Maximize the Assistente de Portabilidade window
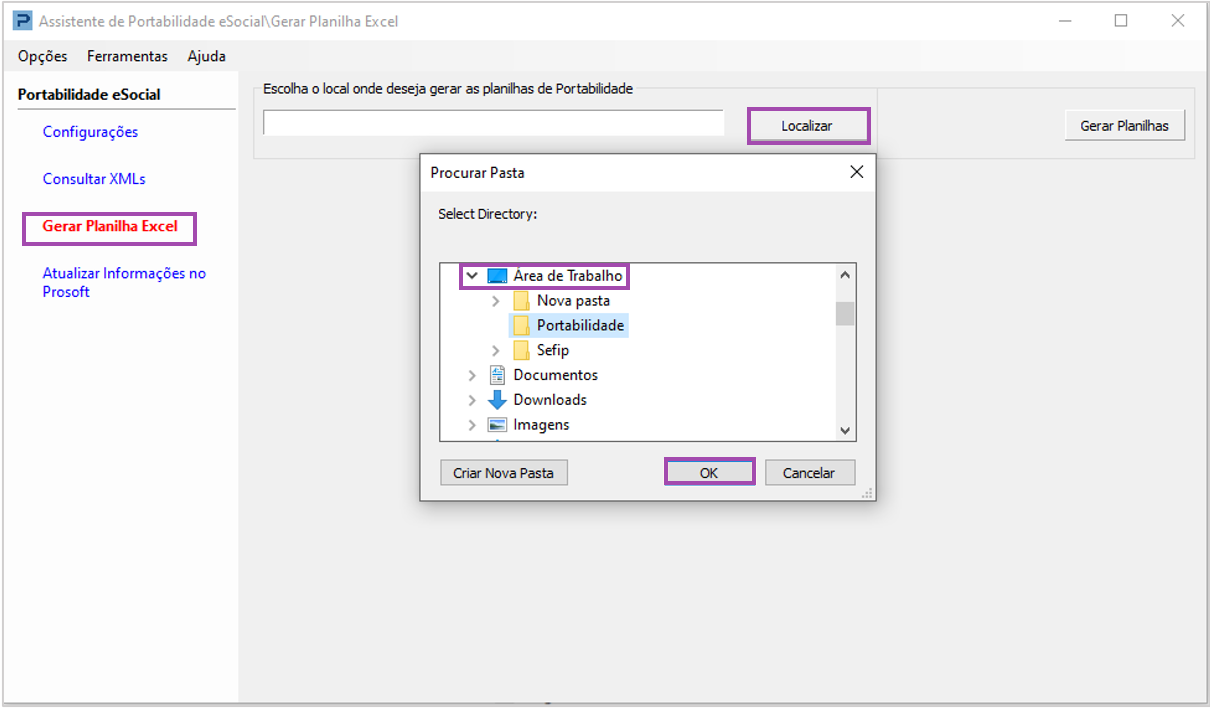 point(1121,20)
